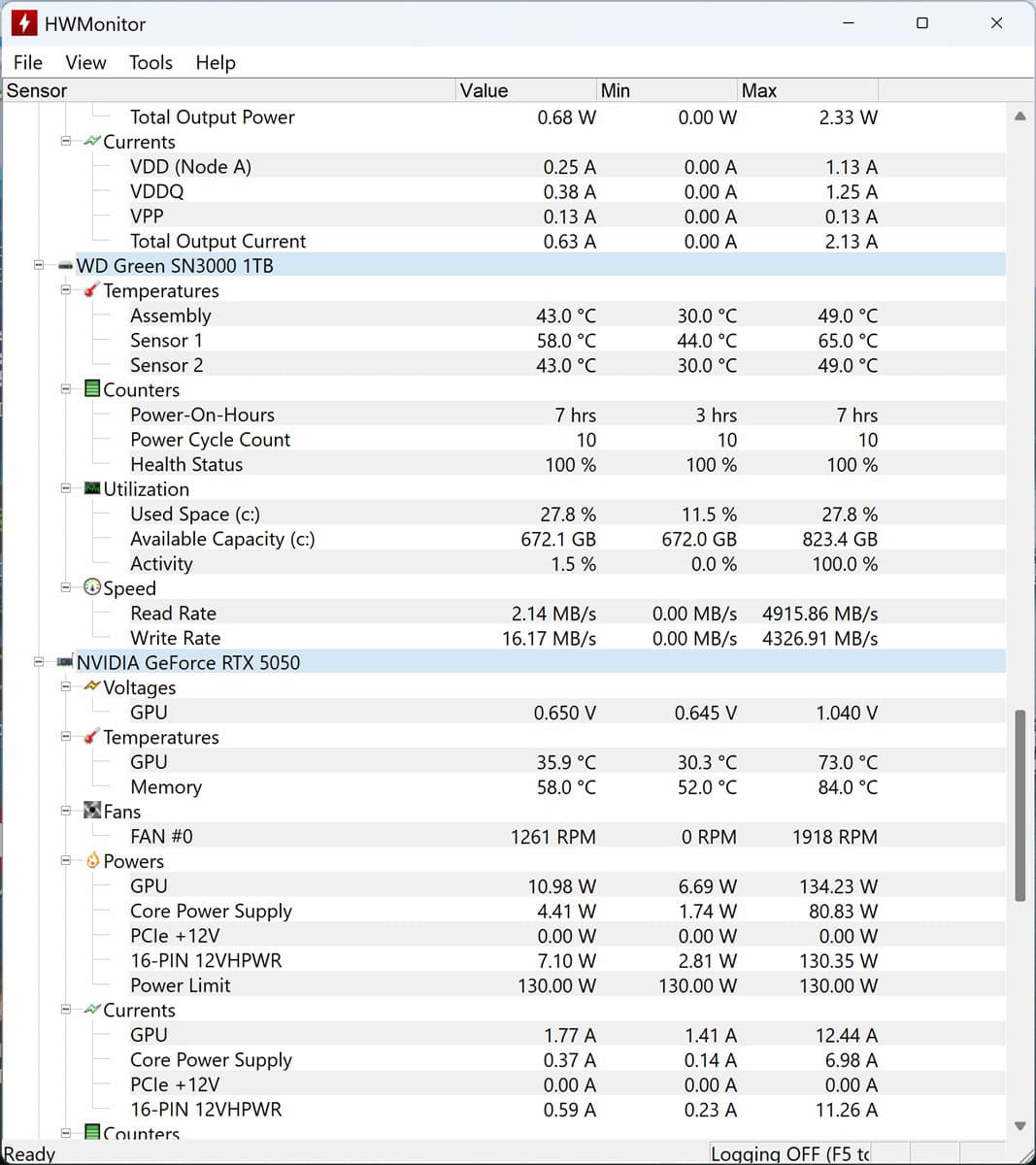The width and height of the screenshot is (1036, 1165).
Task: Collapse the NVIDIA GeForce RTX 5050 node
Action: pyautogui.click(x=39, y=662)
